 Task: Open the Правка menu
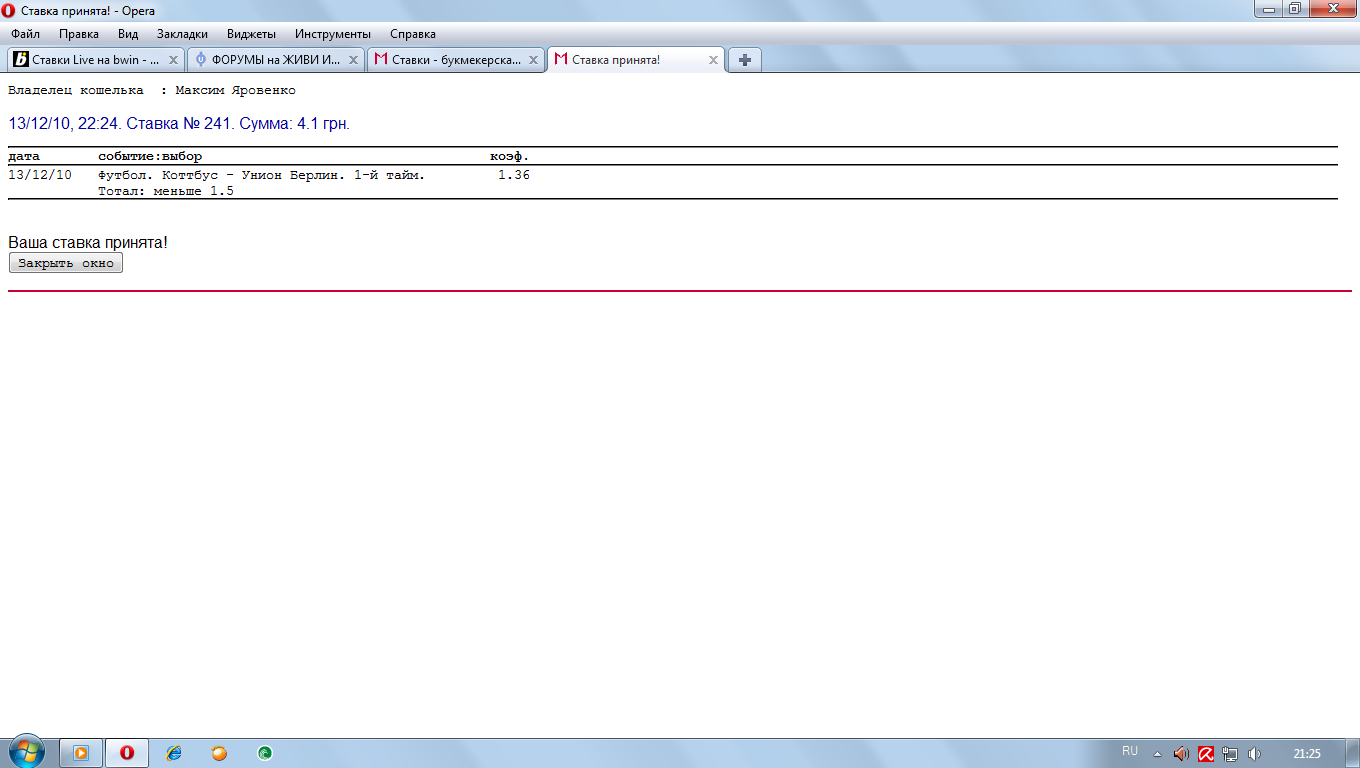[79, 33]
